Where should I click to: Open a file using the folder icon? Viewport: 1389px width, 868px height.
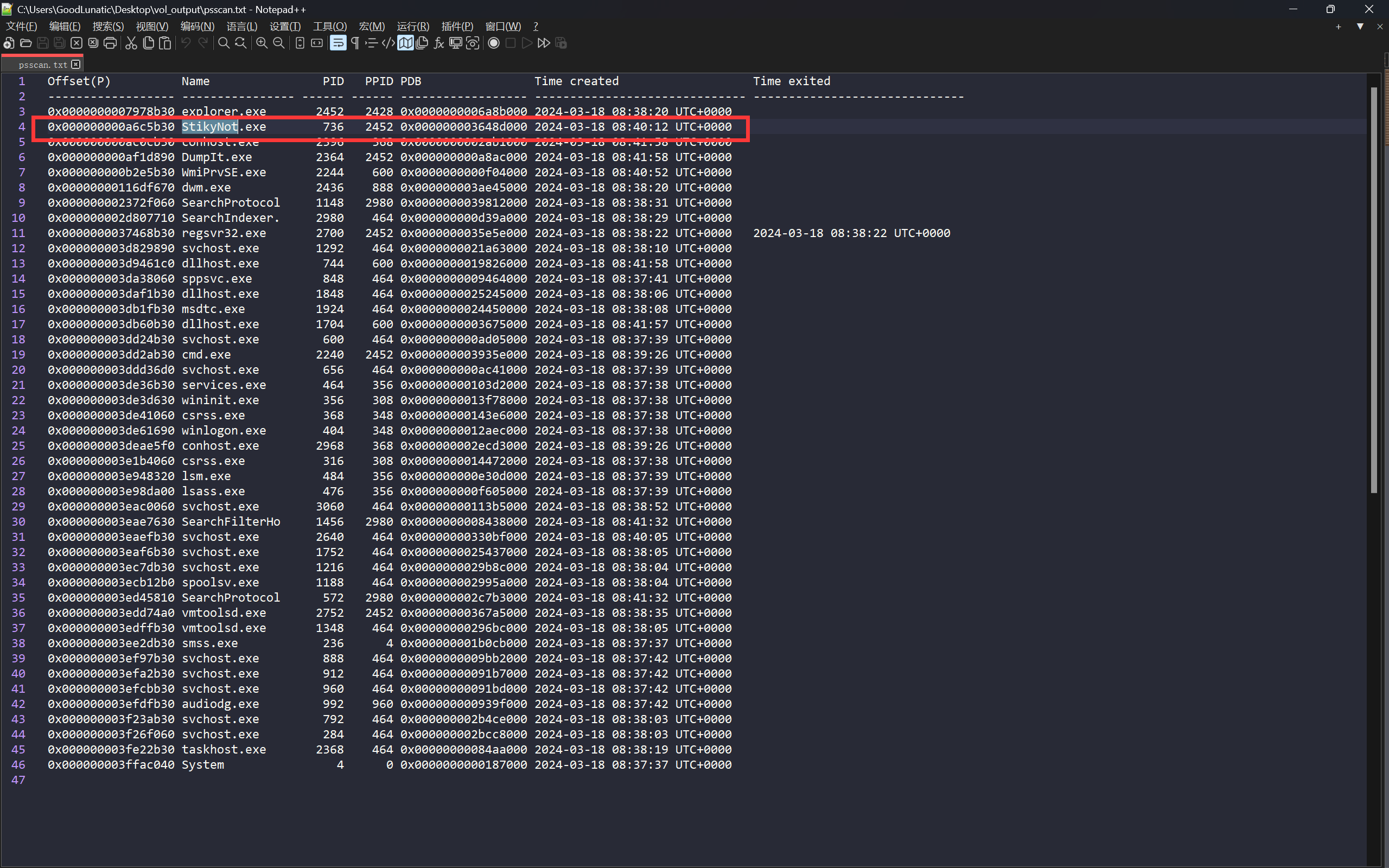click(26, 43)
